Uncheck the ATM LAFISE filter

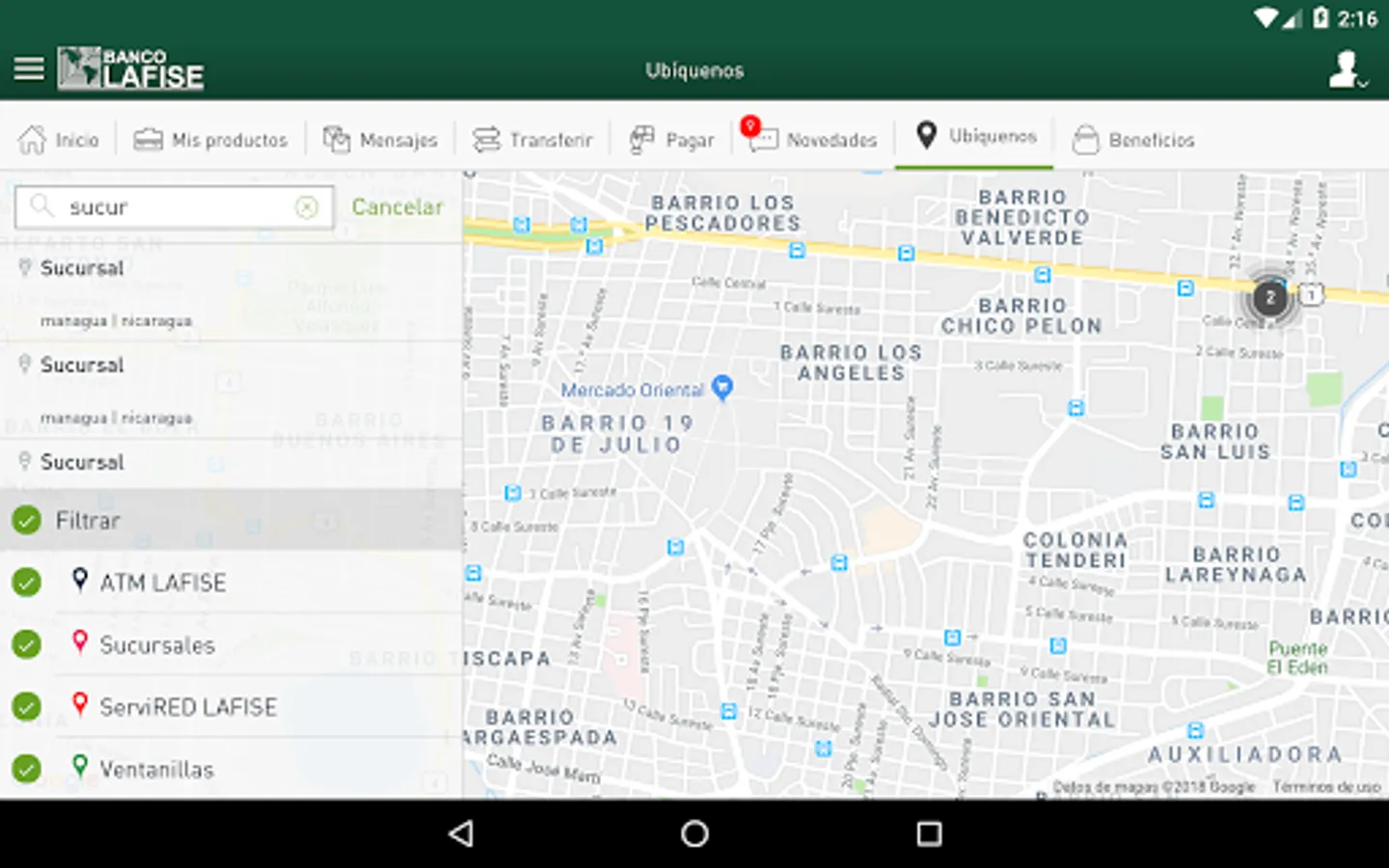[27, 583]
